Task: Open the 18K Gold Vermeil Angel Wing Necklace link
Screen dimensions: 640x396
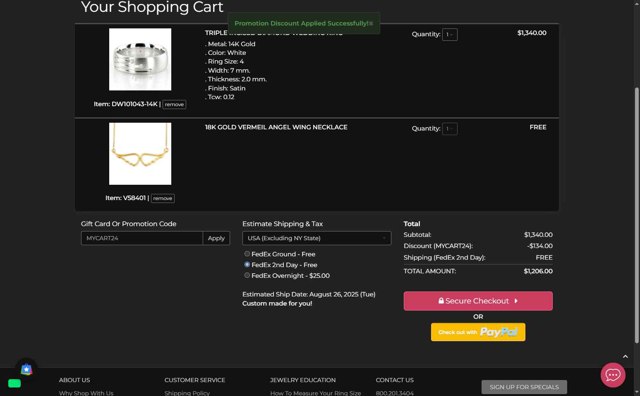Action: click(276, 127)
